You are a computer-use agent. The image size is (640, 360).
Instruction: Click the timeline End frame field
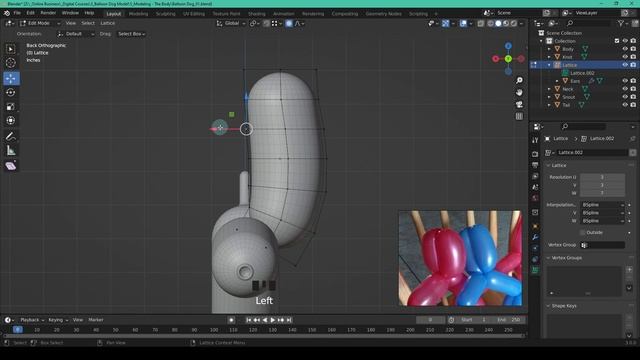(509, 320)
